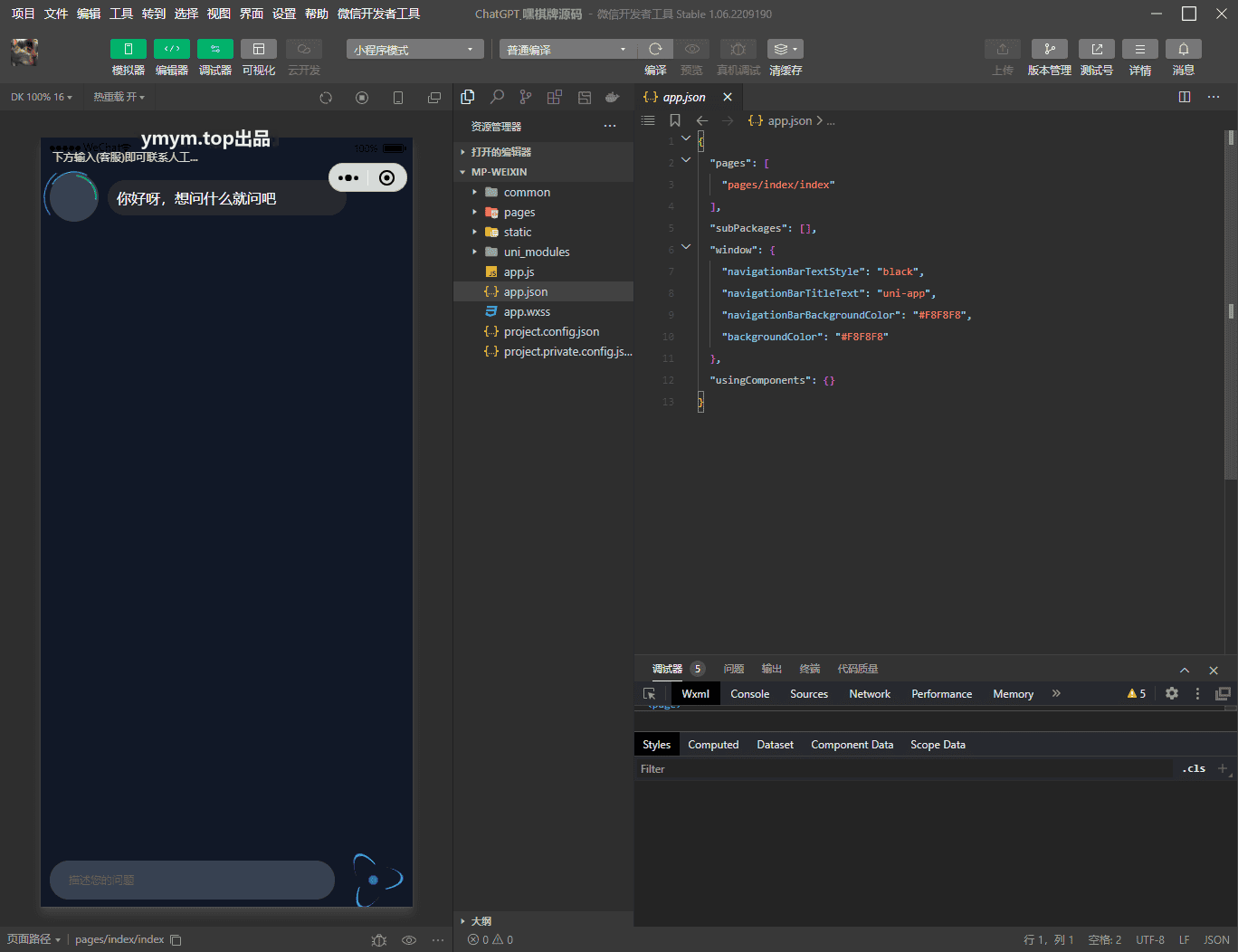Viewport: 1238px width, 952px height.
Task: Click the test account icon
Action: tap(1097, 49)
